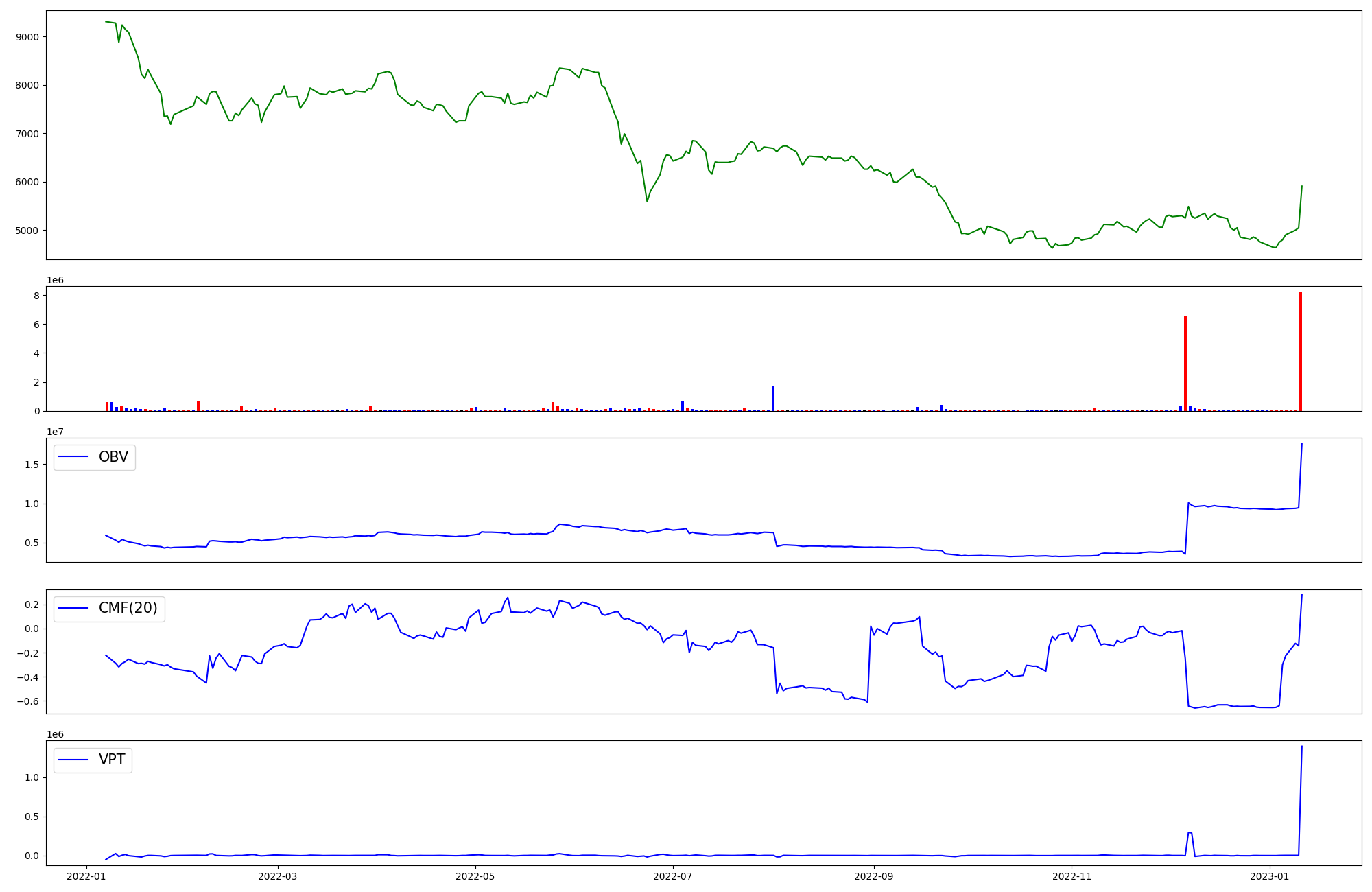Click the OBV legend label
1372x892 pixels.
[113, 457]
